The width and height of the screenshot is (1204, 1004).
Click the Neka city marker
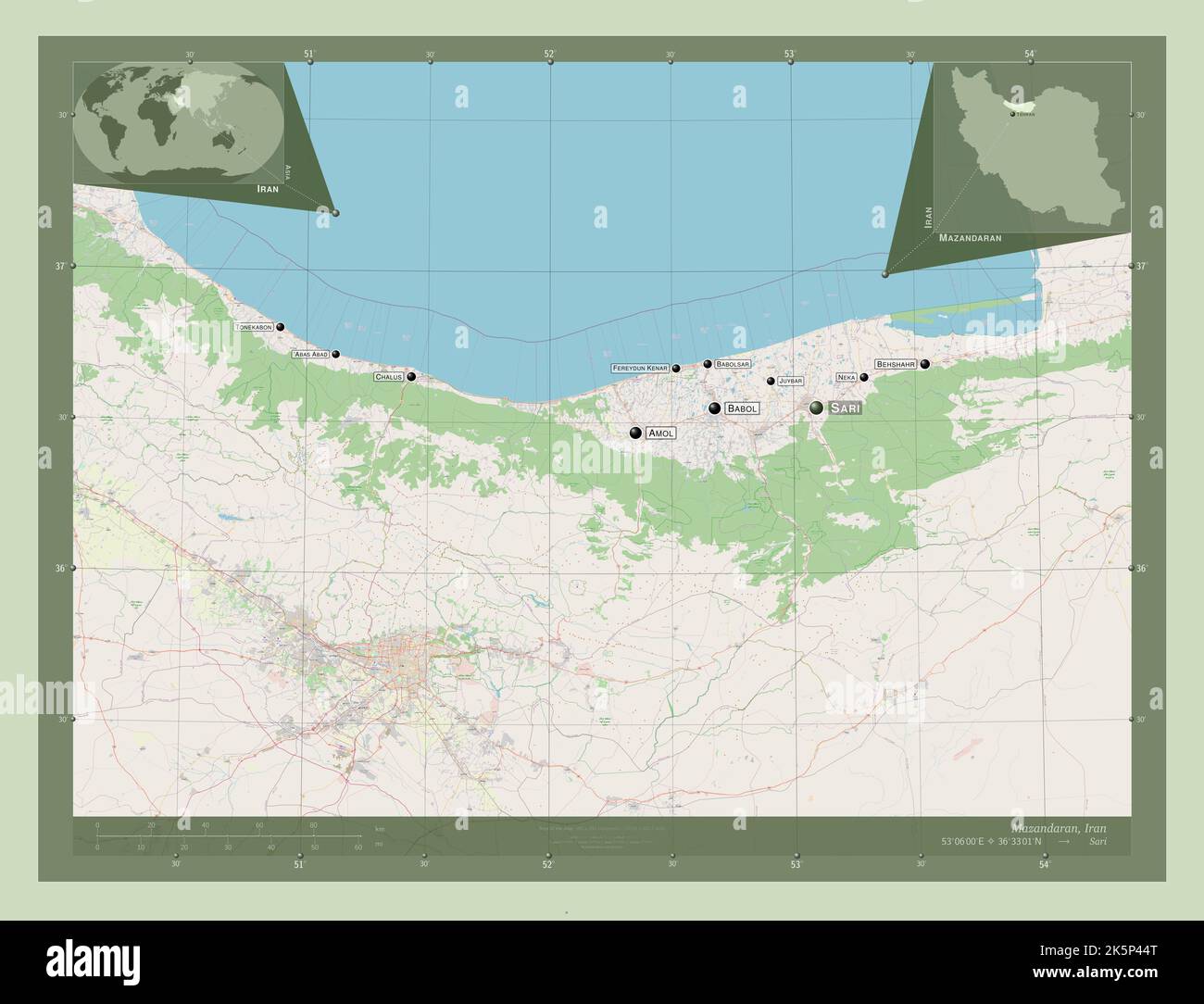point(864,377)
